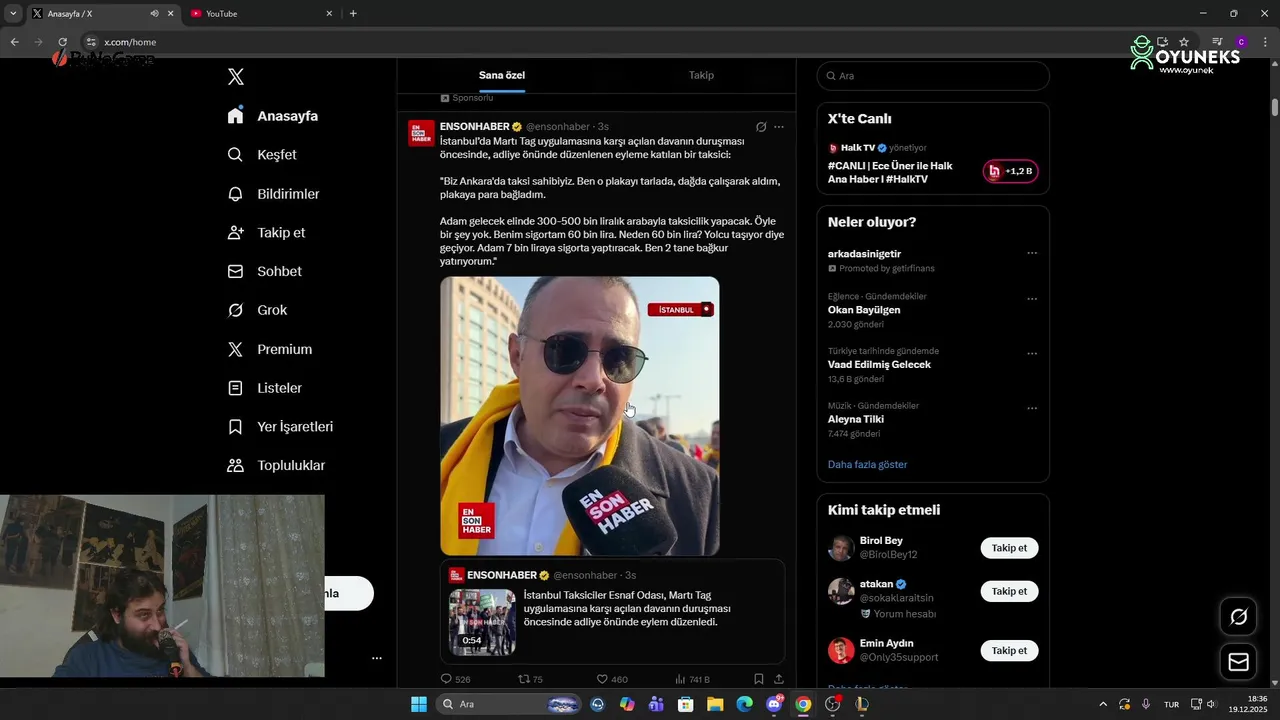1280x720 pixels.
Task: Open Chrome from taskbar
Action: click(803, 704)
